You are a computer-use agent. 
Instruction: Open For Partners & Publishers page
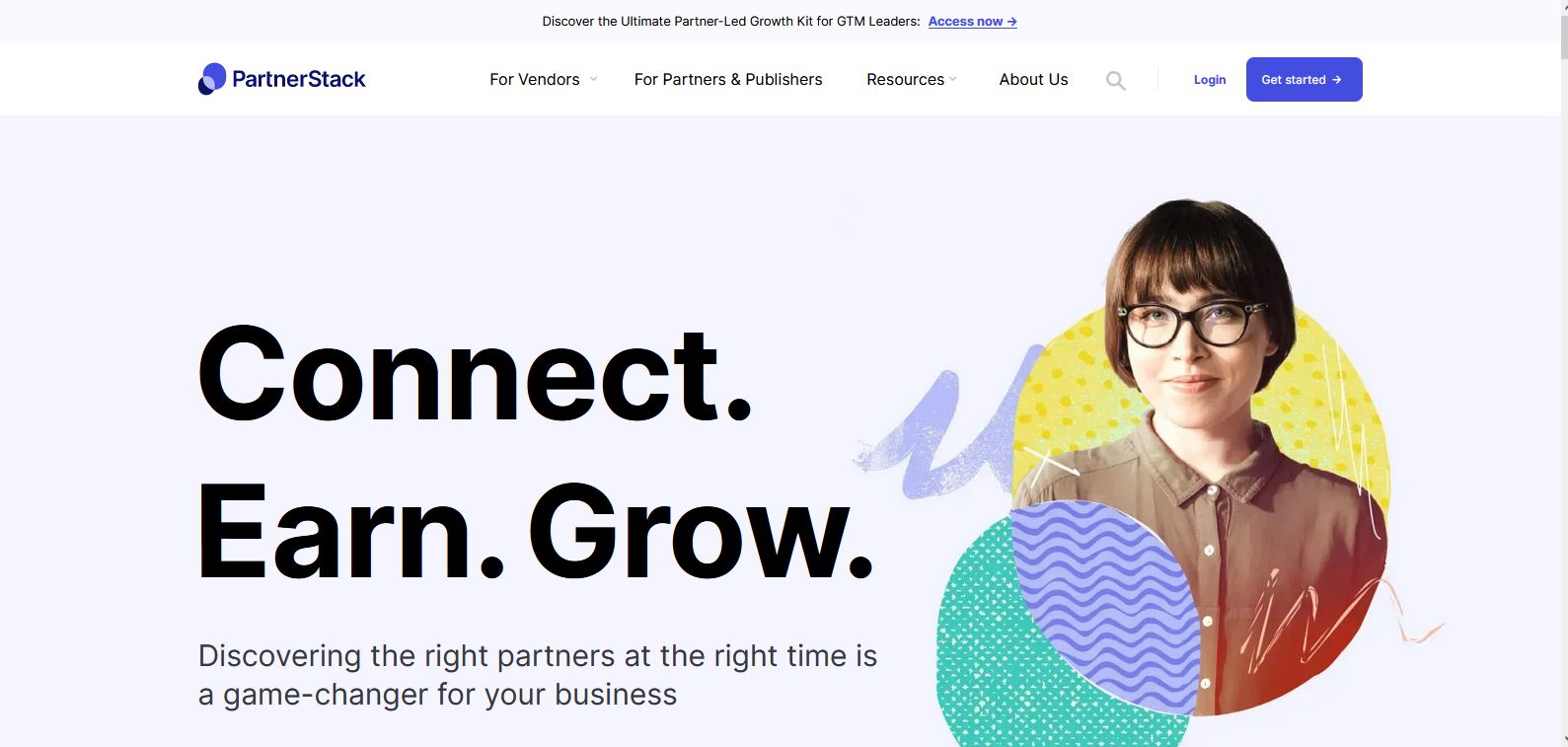click(x=728, y=79)
